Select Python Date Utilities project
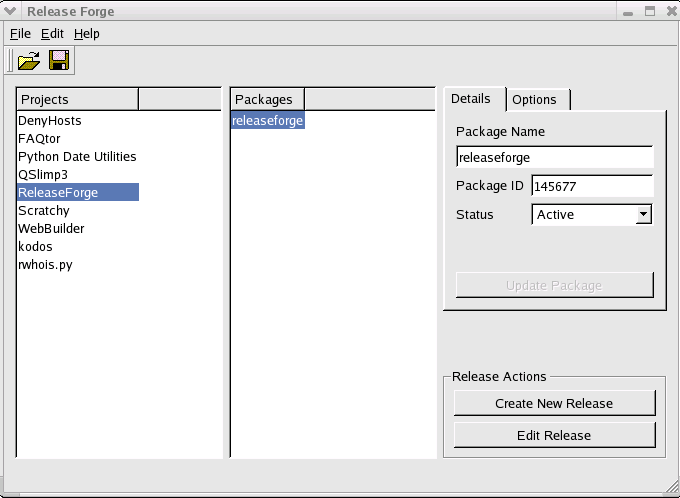Viewport: 680px width, 498px height. coord(77,157)
